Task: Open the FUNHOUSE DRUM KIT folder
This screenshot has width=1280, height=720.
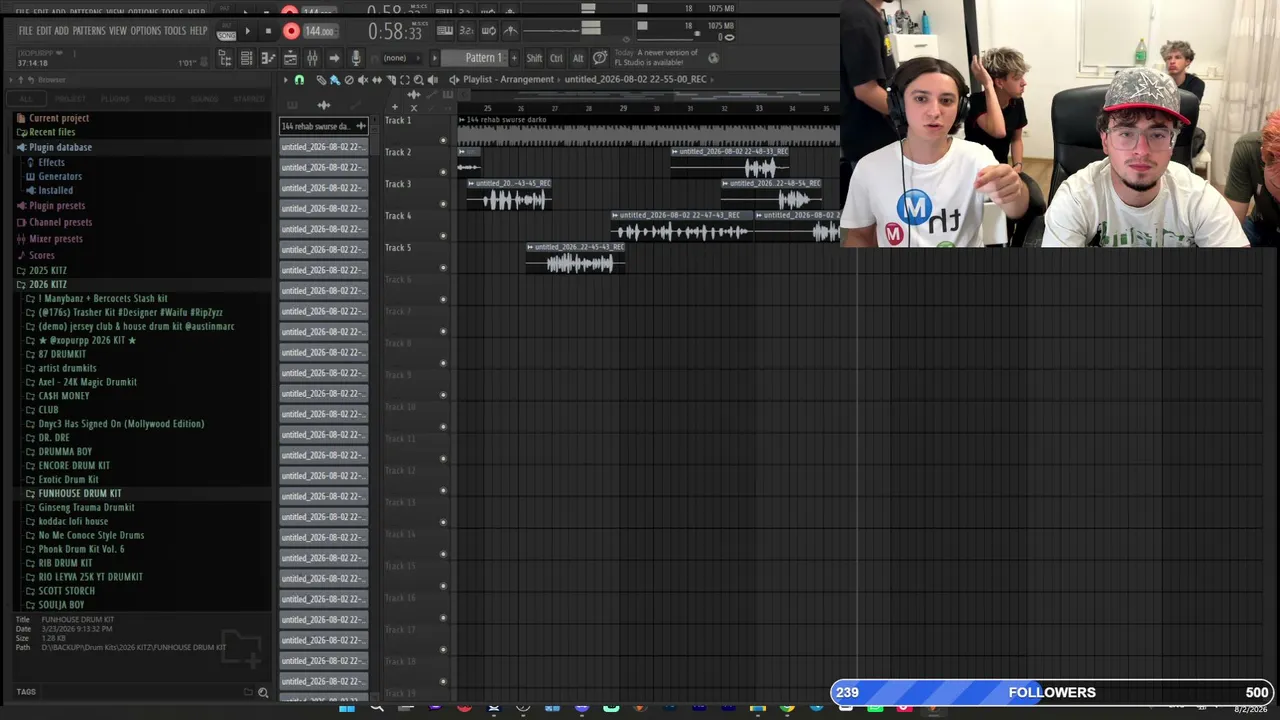Action: (80, 493)
